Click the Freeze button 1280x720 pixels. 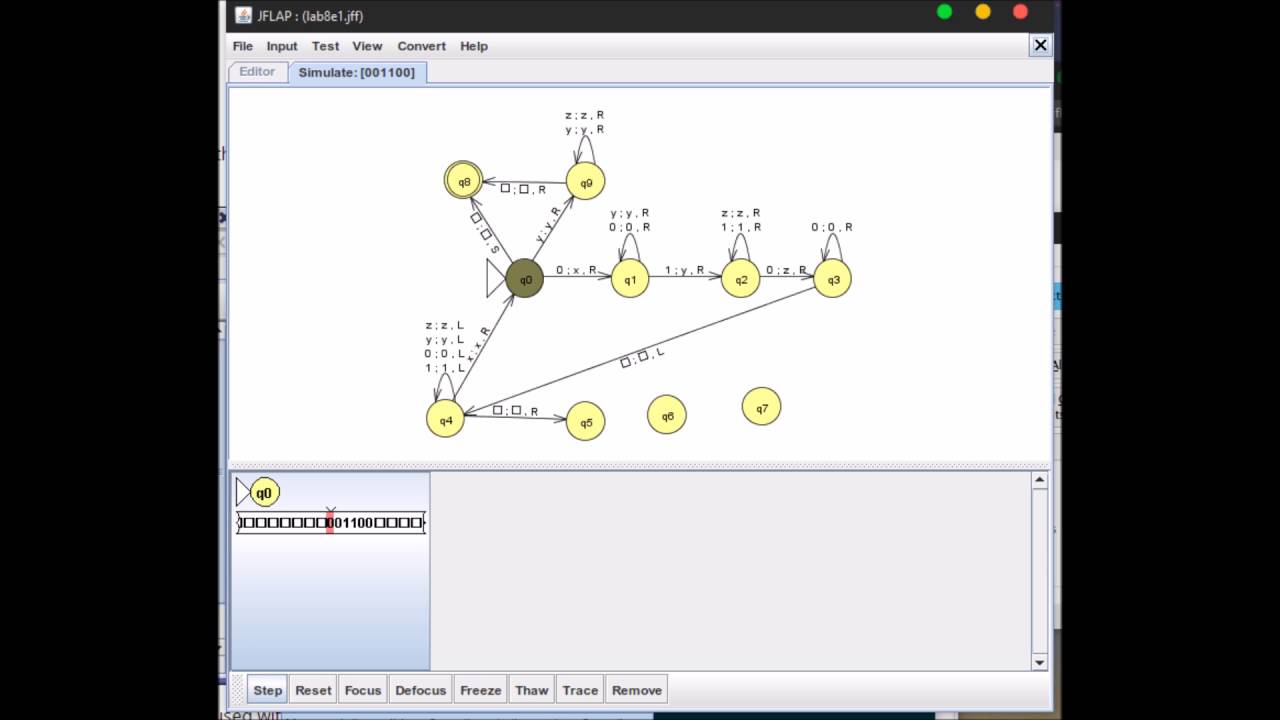coord(480,690)
